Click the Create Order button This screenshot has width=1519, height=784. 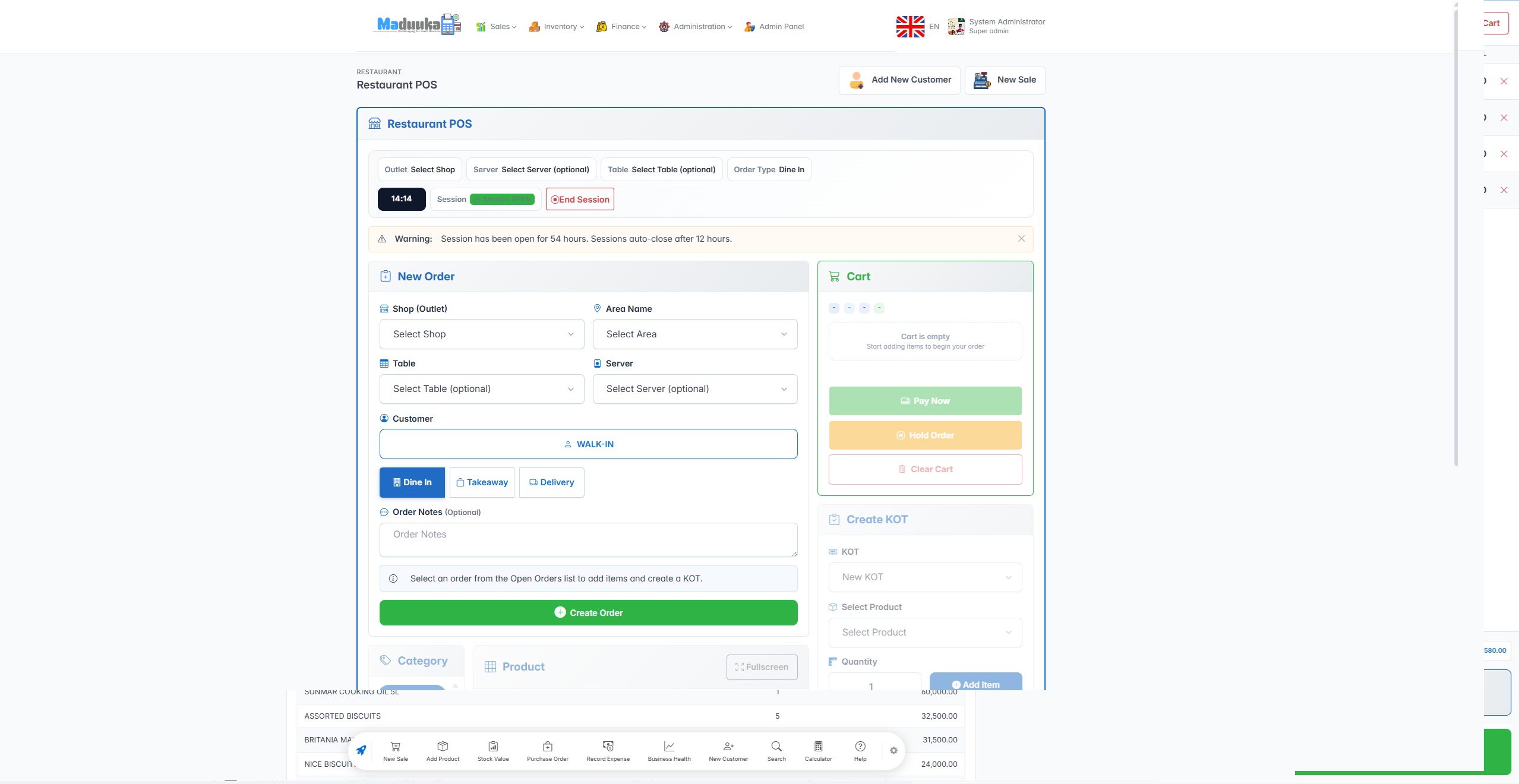pos(588,612)
